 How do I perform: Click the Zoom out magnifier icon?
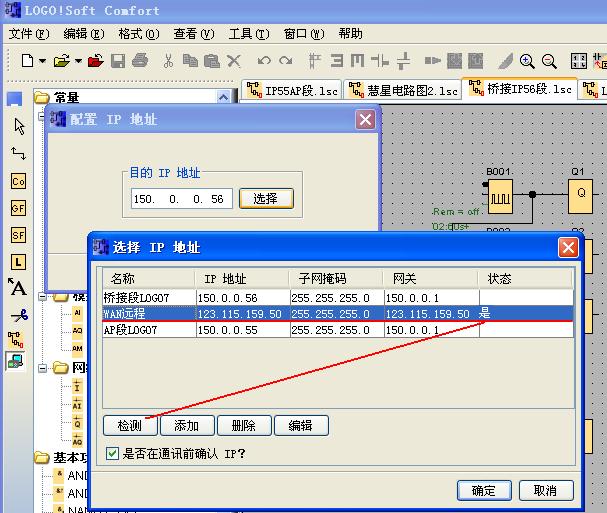click(549, 61)
